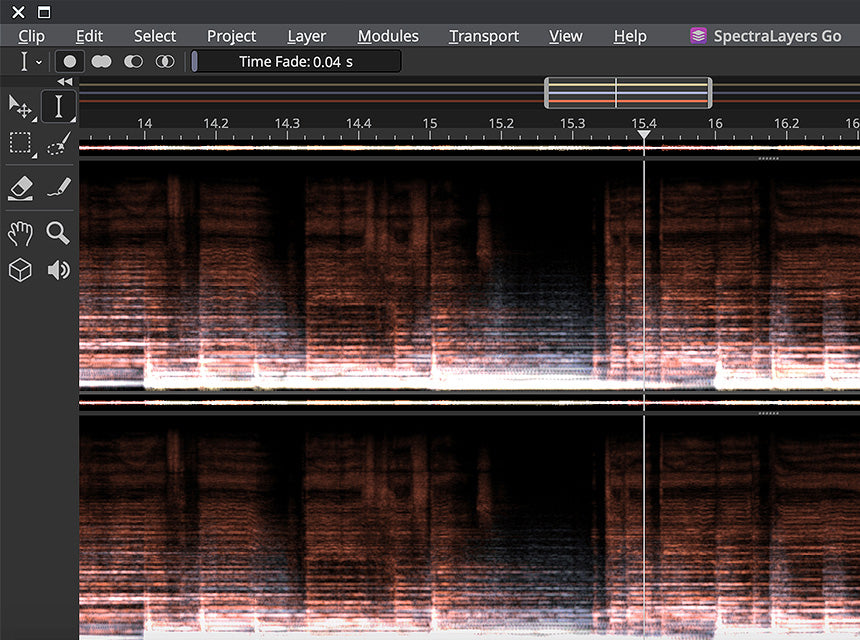Select the speaker playback tool
The width and height of the screenshot is (860, 640).
[x=59, y=270]
